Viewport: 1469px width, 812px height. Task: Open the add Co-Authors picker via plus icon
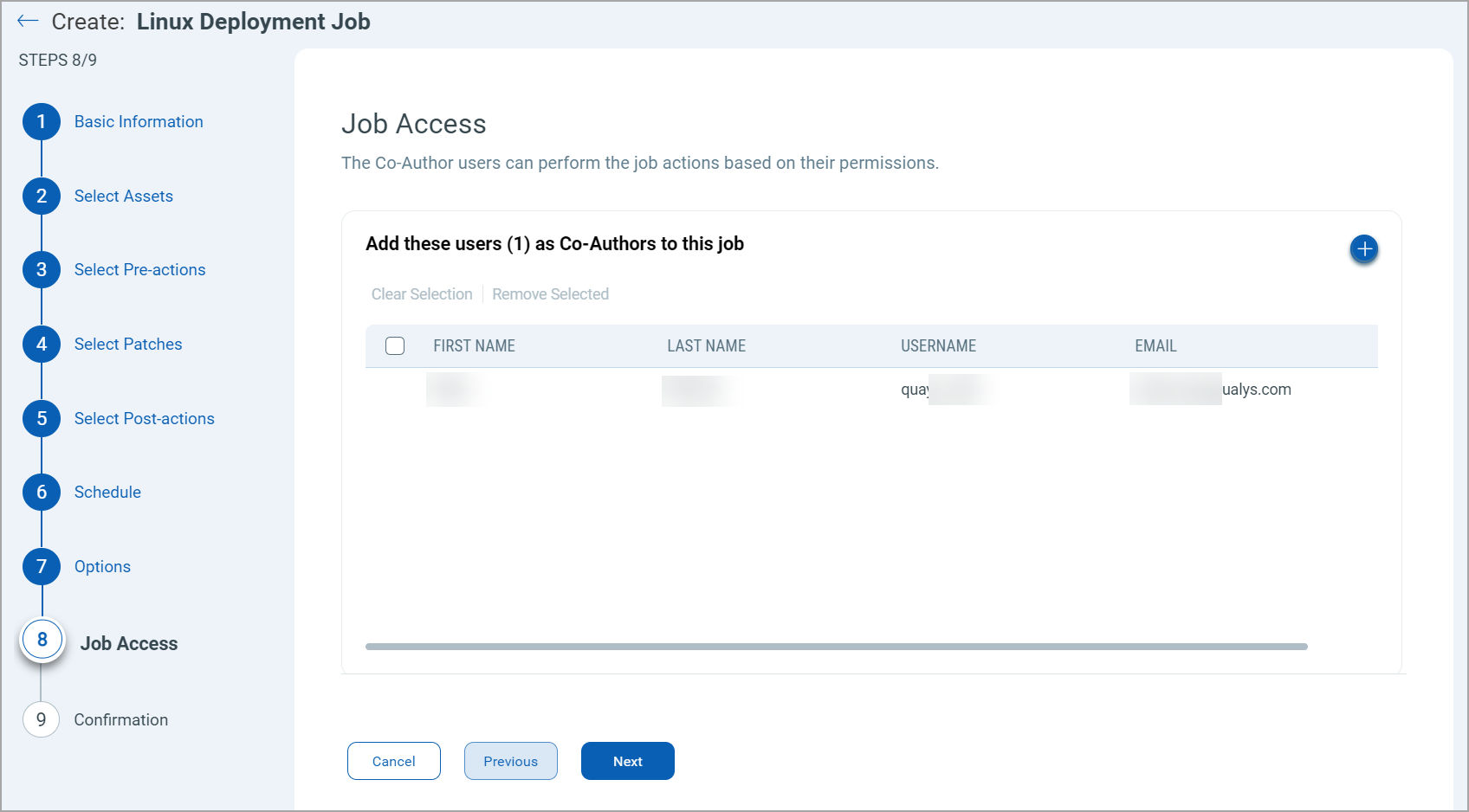pyautogui.click(x=1363, y=249)
